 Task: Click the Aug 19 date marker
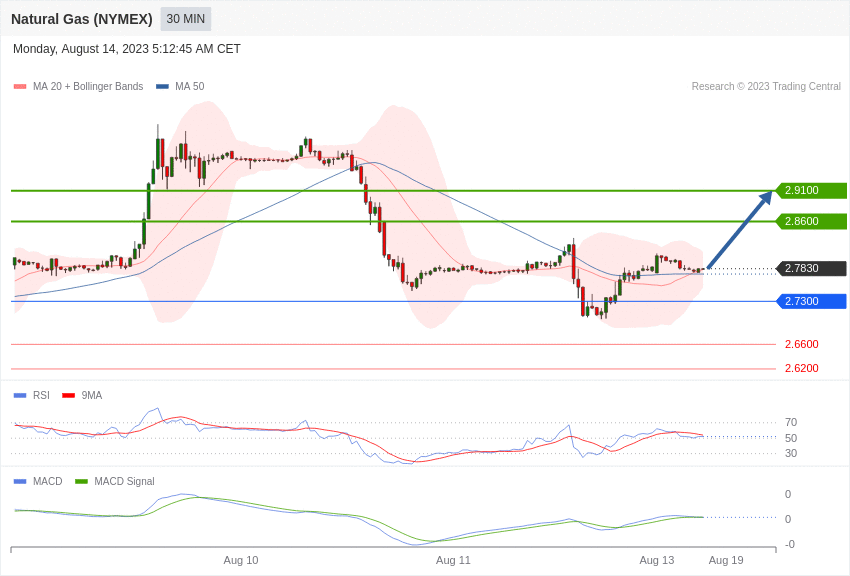[x=726, y=560]
